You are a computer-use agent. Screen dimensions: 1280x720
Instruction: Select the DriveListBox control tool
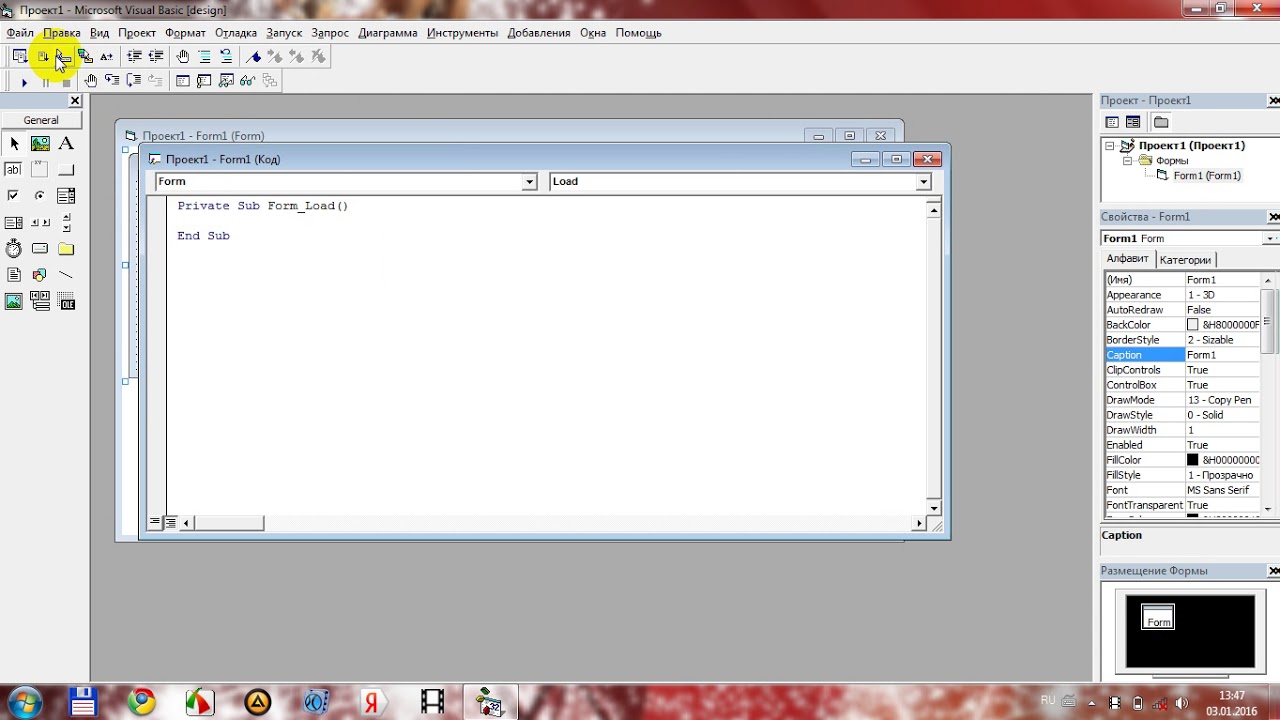pyautogui.click(x=40, y=248)
